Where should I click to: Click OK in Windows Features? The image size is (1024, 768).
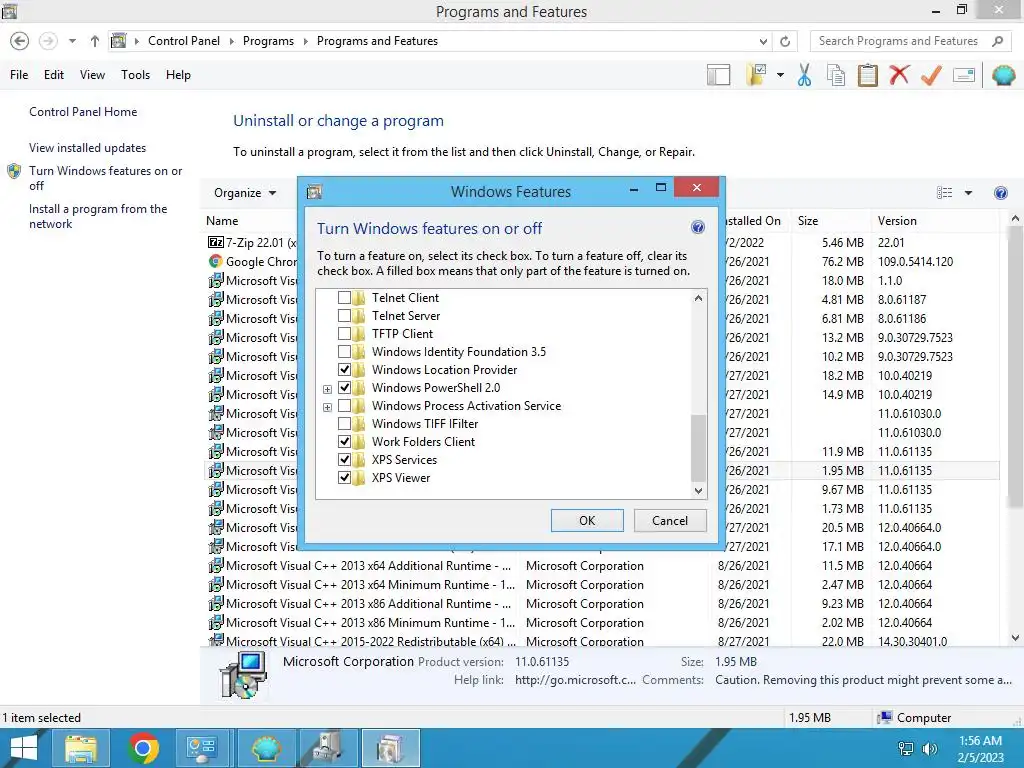[587, 520]
